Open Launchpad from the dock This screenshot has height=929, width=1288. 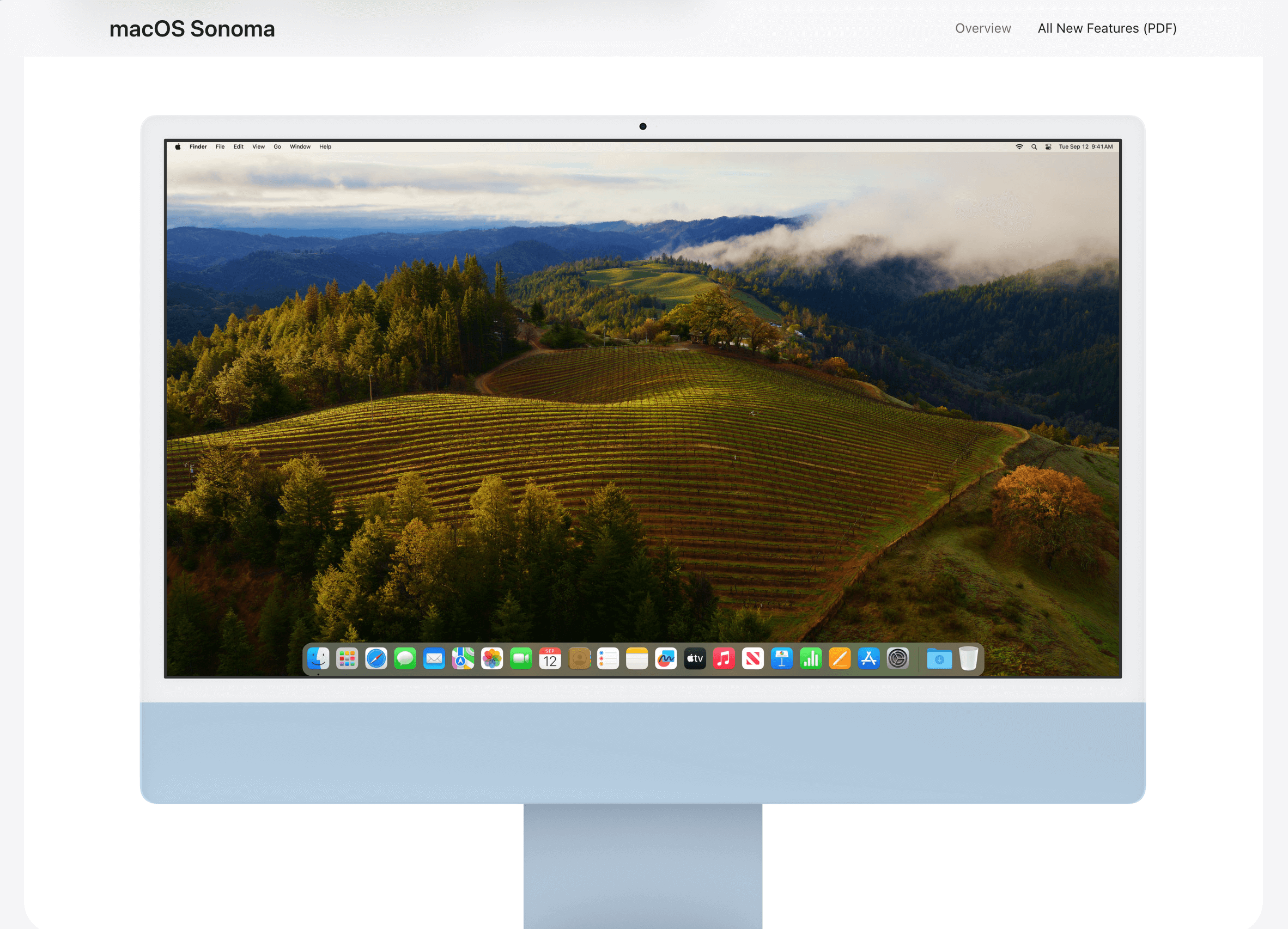pyautogui.click(x=347, y=659)
